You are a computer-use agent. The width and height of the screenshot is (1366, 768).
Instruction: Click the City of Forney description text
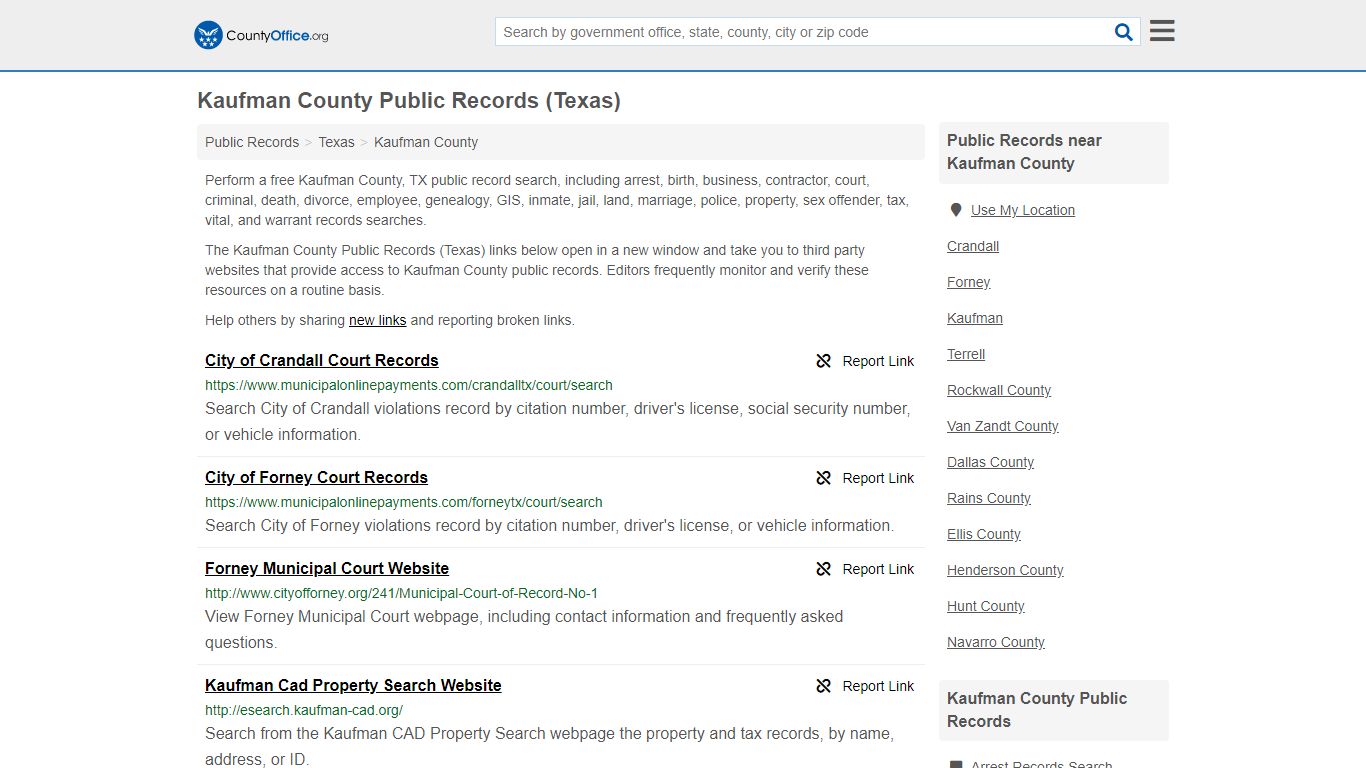[549, 525]
